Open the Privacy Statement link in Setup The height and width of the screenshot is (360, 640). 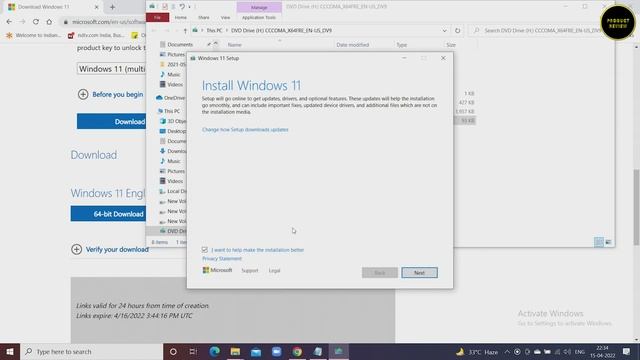tap(222, 259)
